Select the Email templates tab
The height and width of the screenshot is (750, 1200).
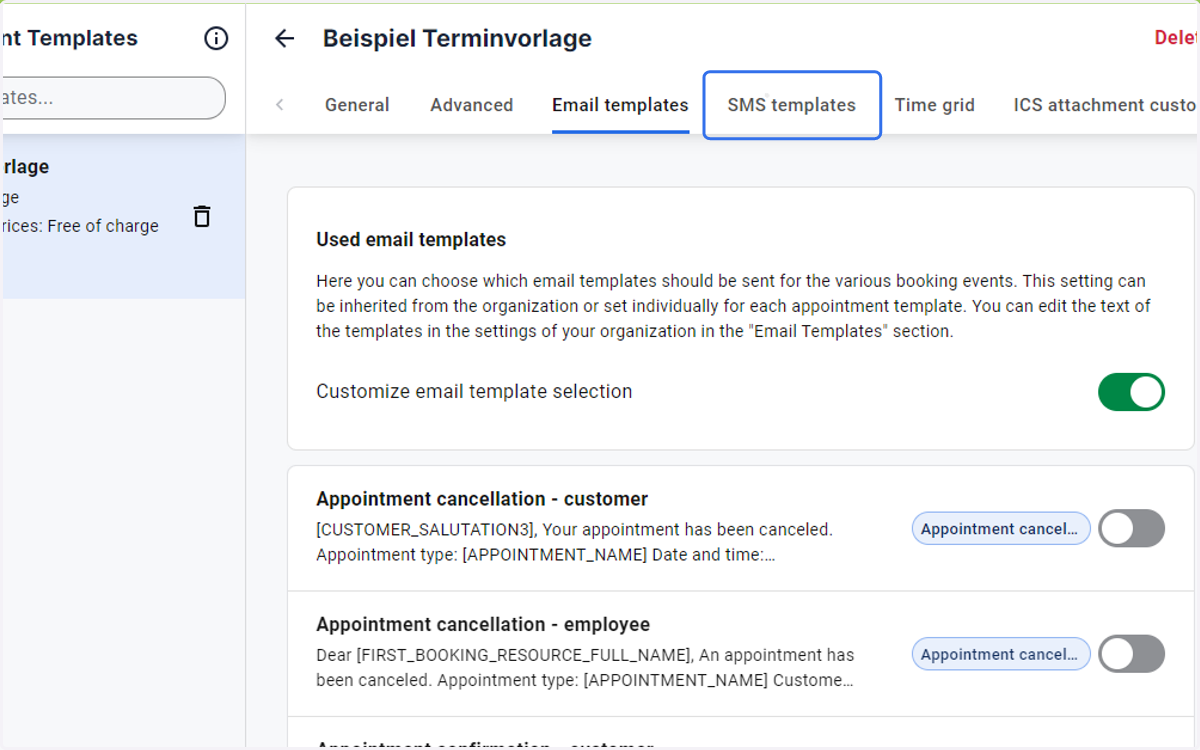click(x=620, y=105)
